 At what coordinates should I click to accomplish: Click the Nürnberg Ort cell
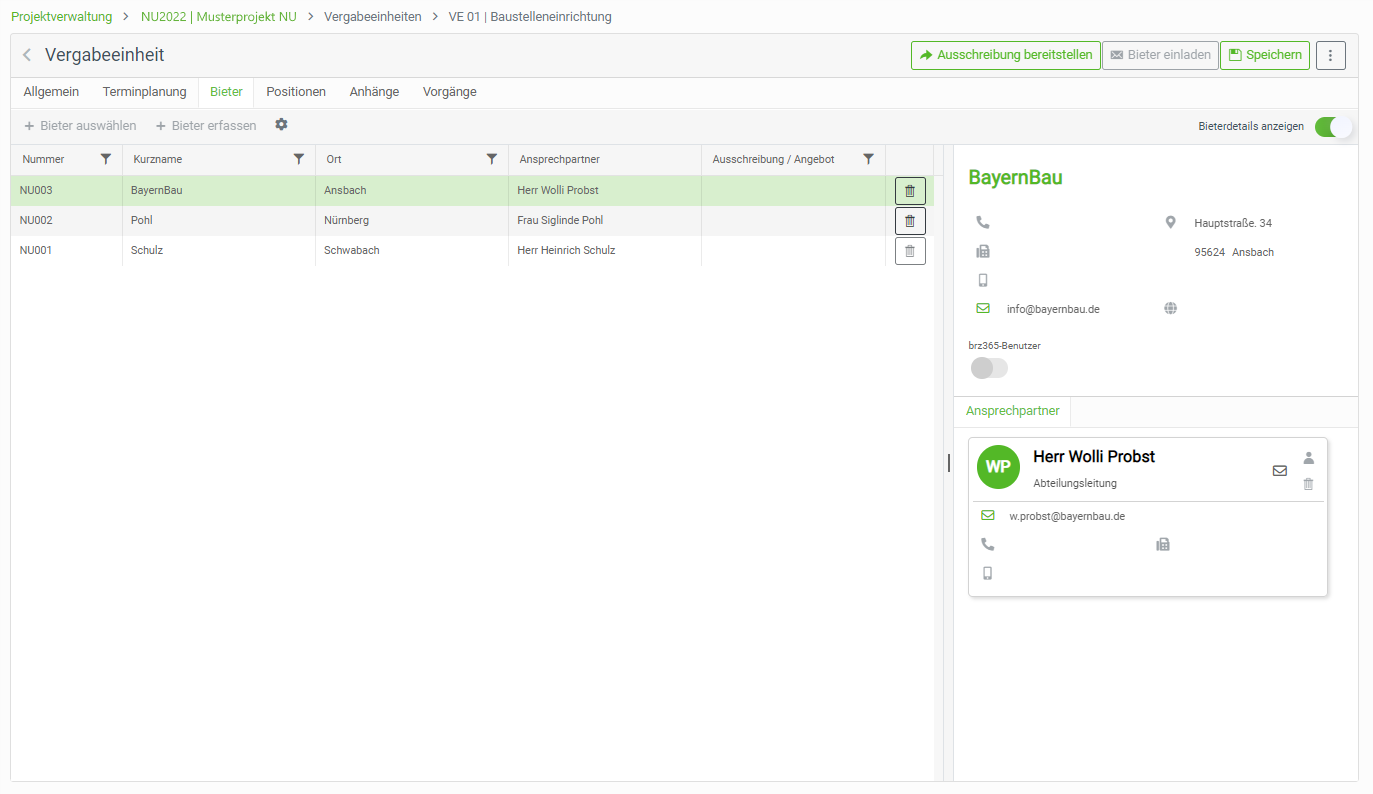pyautogui.click(x=411, y=220)
